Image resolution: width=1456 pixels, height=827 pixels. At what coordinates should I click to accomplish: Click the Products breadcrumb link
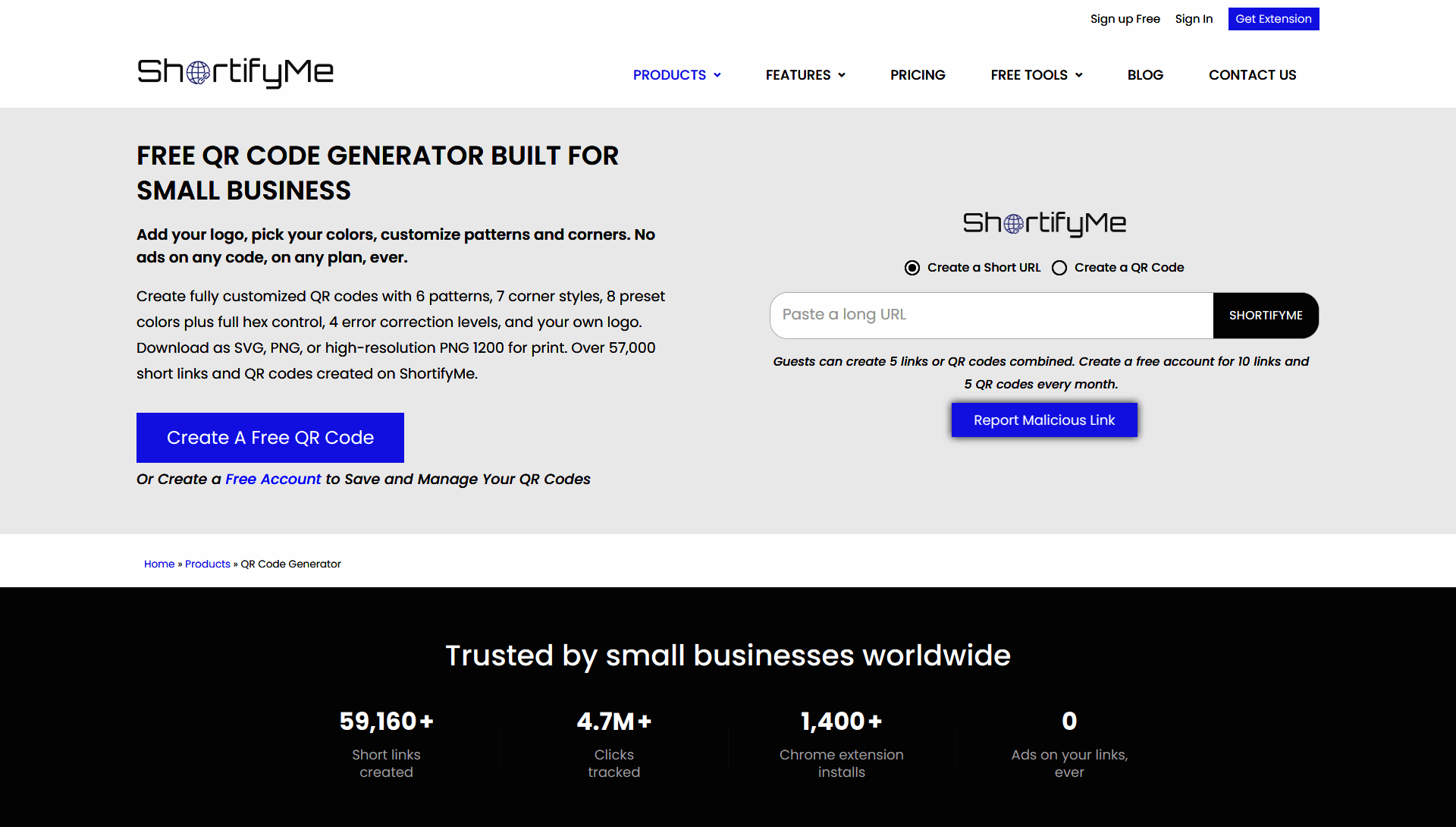coord(208,564)
